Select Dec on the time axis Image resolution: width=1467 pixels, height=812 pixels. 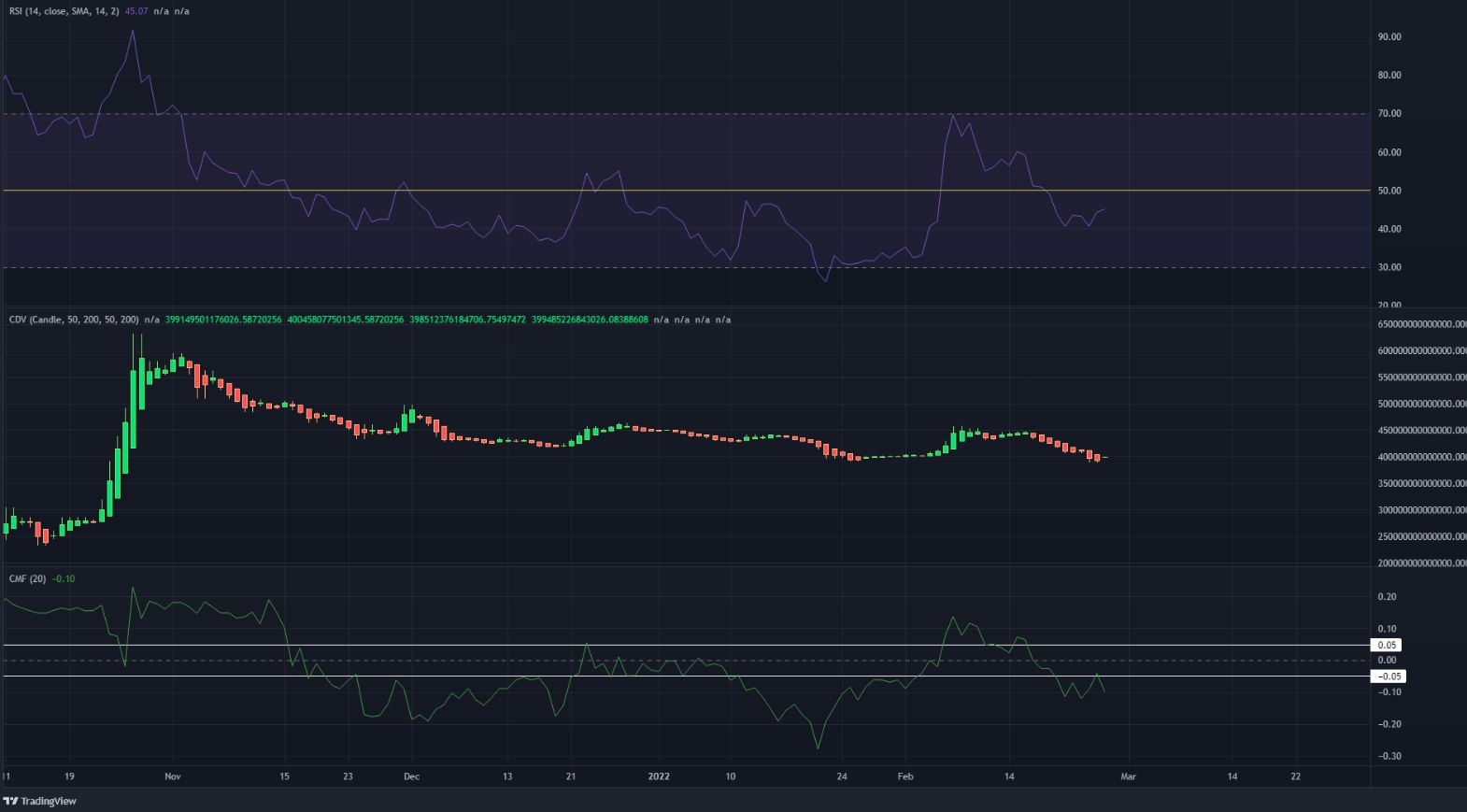tap(411, 776)
